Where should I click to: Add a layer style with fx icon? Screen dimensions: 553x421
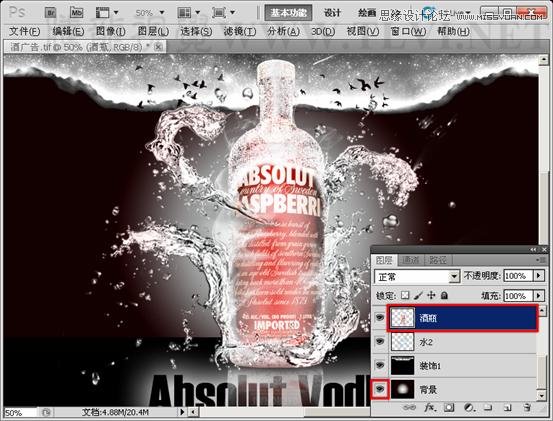430,407
